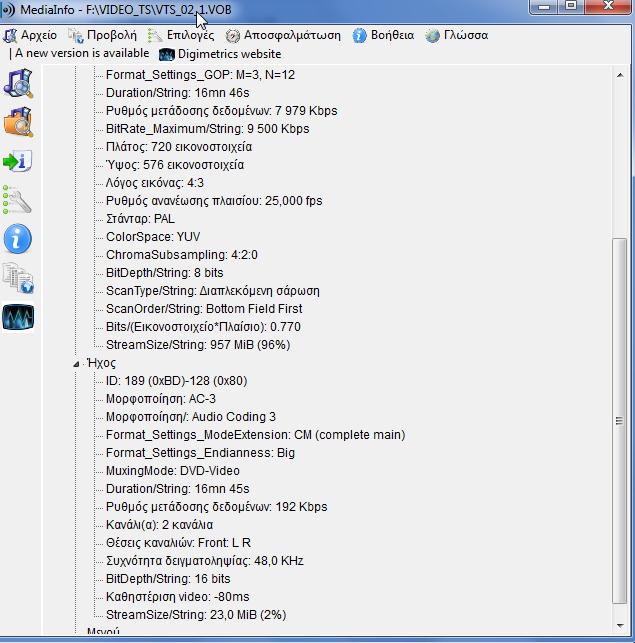Select ChromaSubsampling: 4:2:0 row
This screenshot has height=643, width=635.
click(x=182, y=255)
